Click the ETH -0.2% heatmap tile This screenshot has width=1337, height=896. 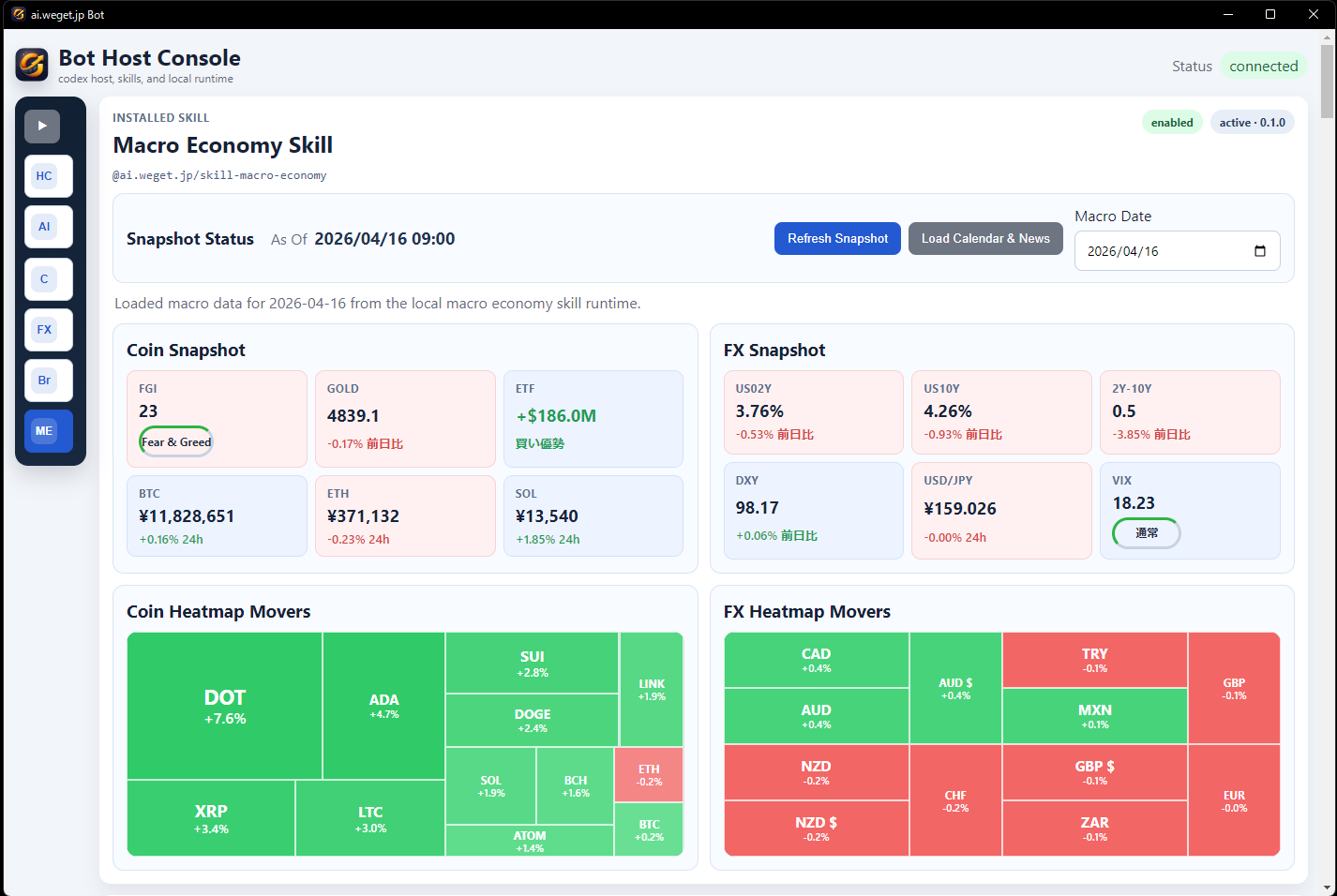click(649, 775)
